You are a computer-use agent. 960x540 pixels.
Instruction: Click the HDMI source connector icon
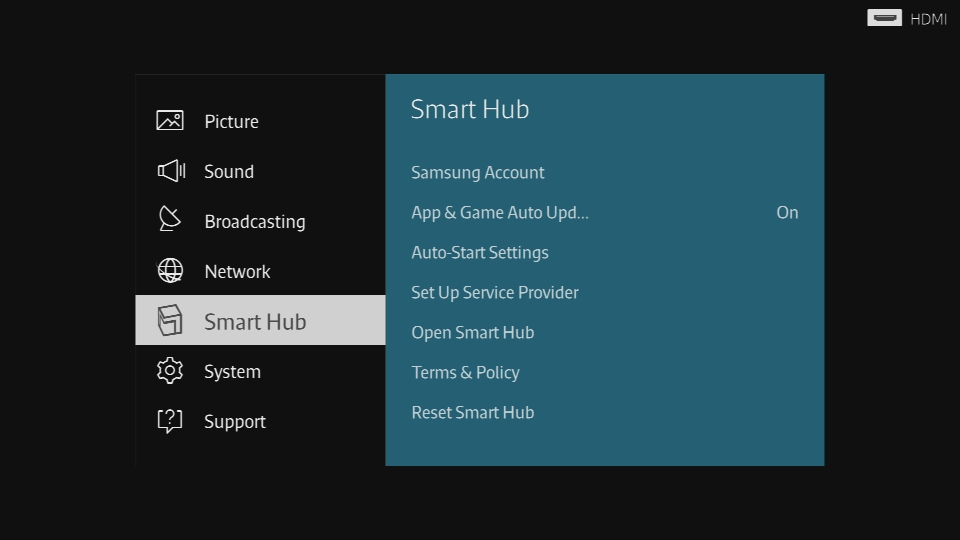(x=885, y=18)
